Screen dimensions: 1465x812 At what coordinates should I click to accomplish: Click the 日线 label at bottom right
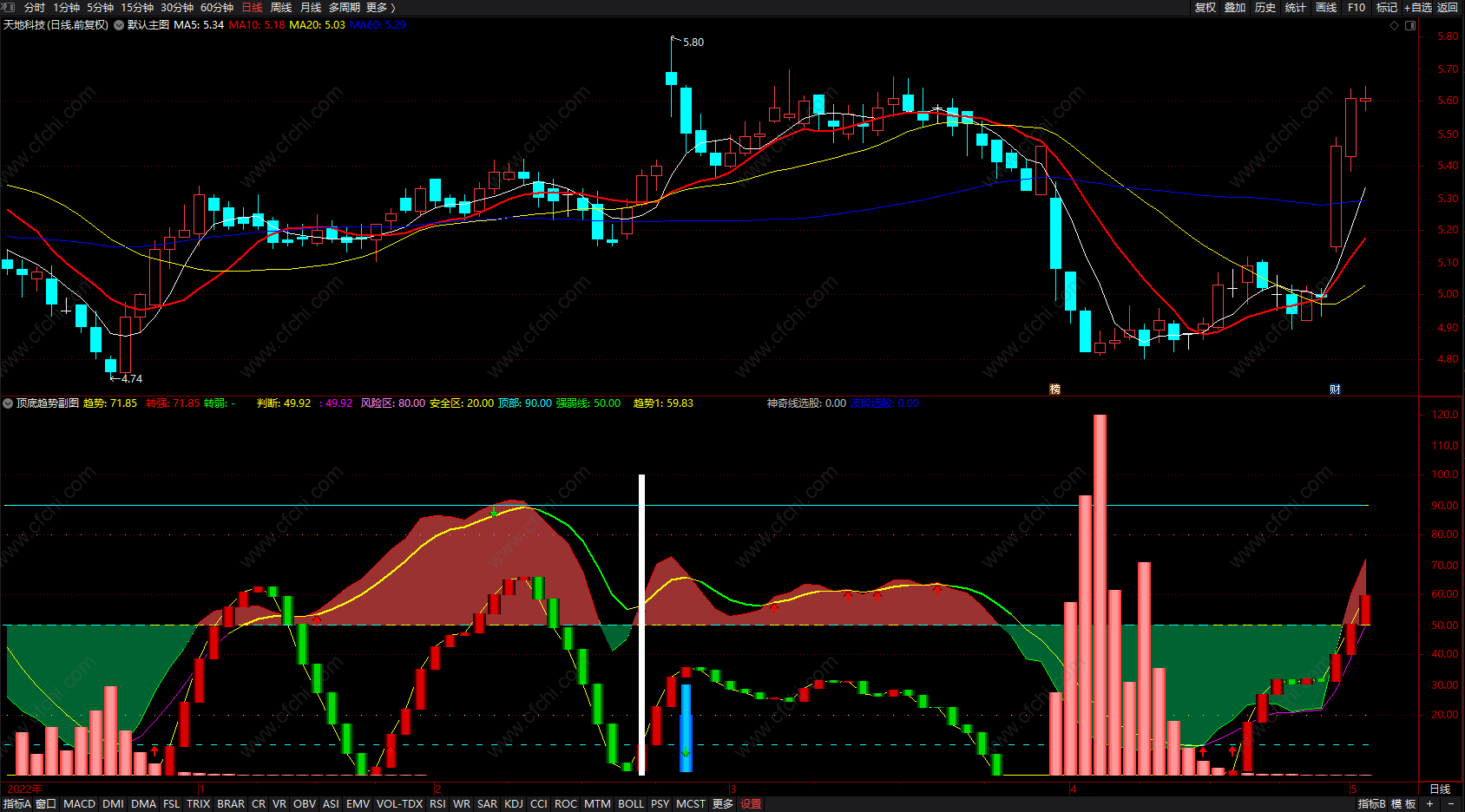(1440, 789)
